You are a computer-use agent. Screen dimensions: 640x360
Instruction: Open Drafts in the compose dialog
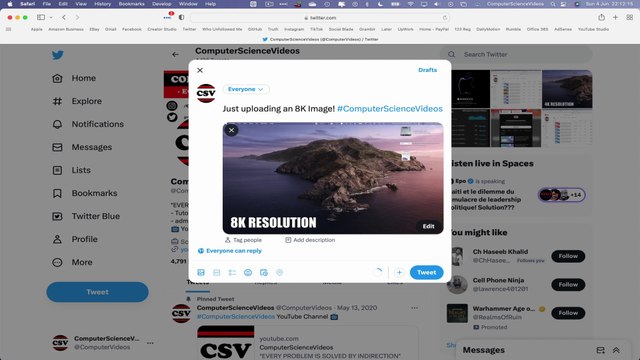click(427, 70)
